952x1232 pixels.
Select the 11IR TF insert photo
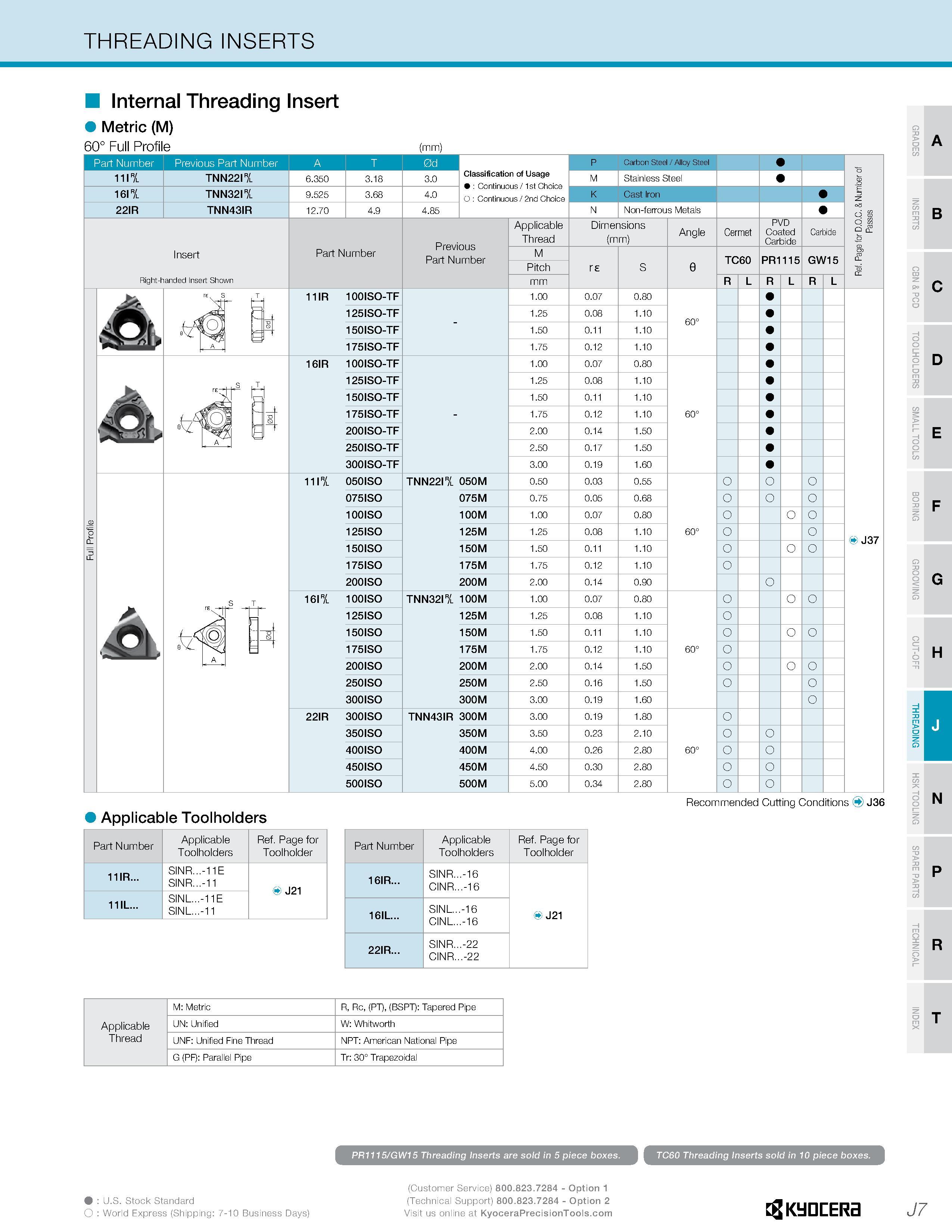click(x=130, y=322)
